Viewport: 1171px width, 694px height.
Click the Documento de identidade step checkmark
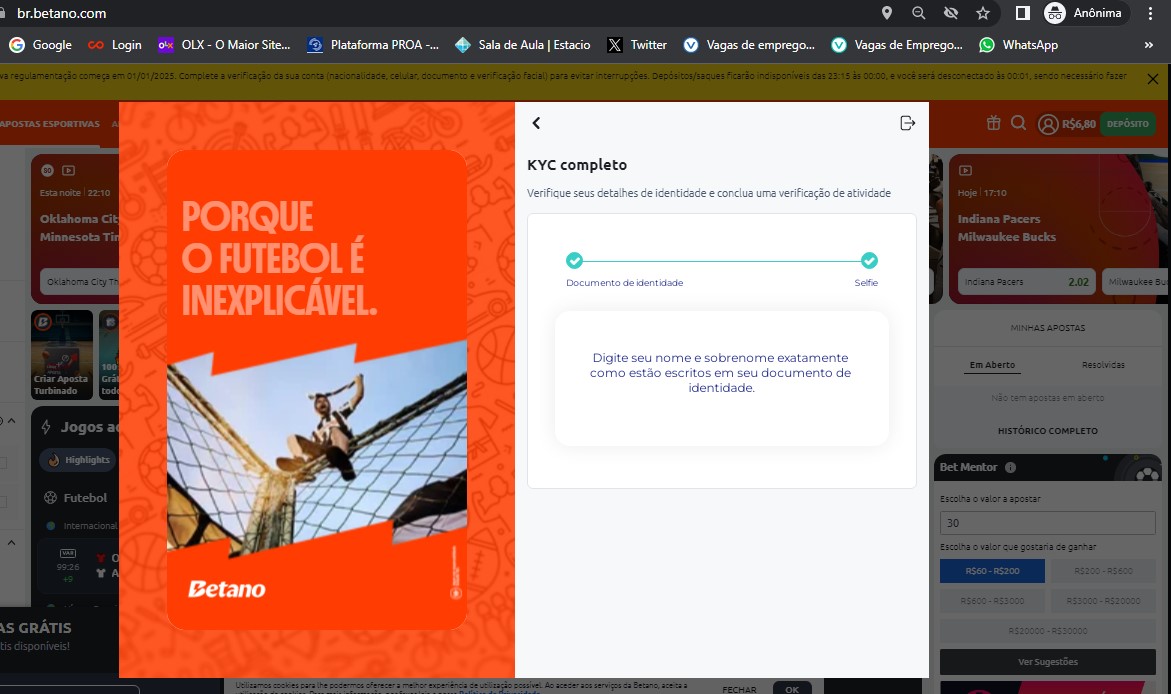574,261
